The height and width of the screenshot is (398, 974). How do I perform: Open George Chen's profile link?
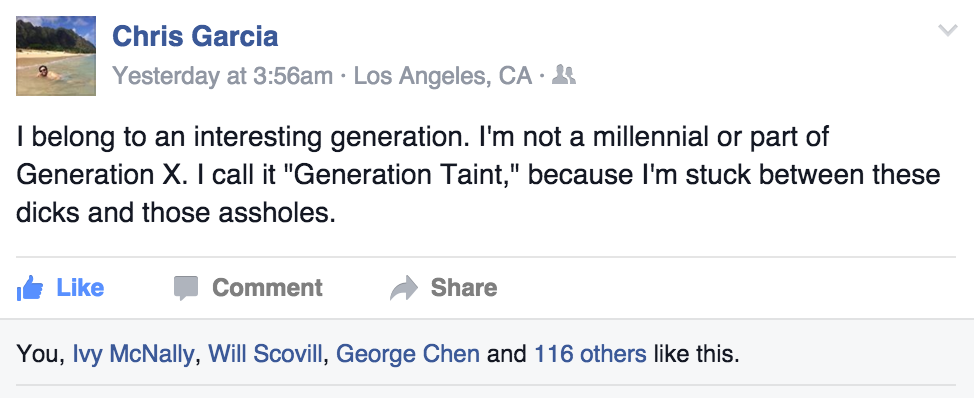click(407, 355)
